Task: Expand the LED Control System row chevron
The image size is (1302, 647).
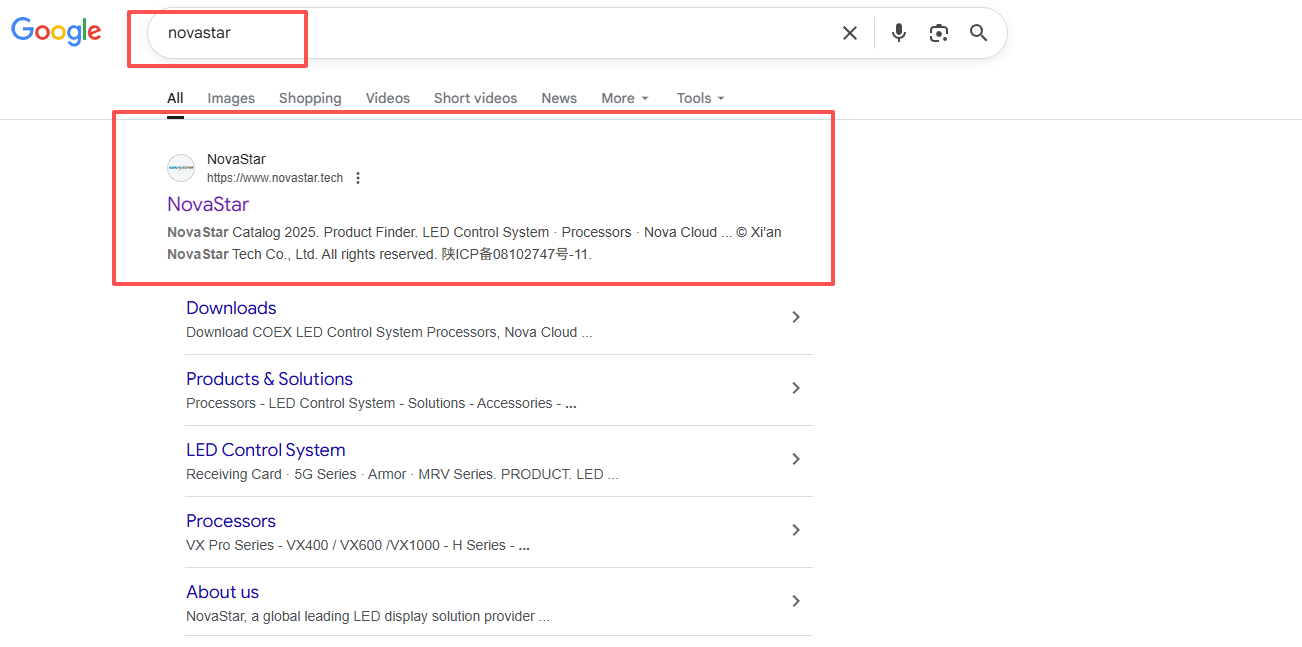Action: coord(796,459)
